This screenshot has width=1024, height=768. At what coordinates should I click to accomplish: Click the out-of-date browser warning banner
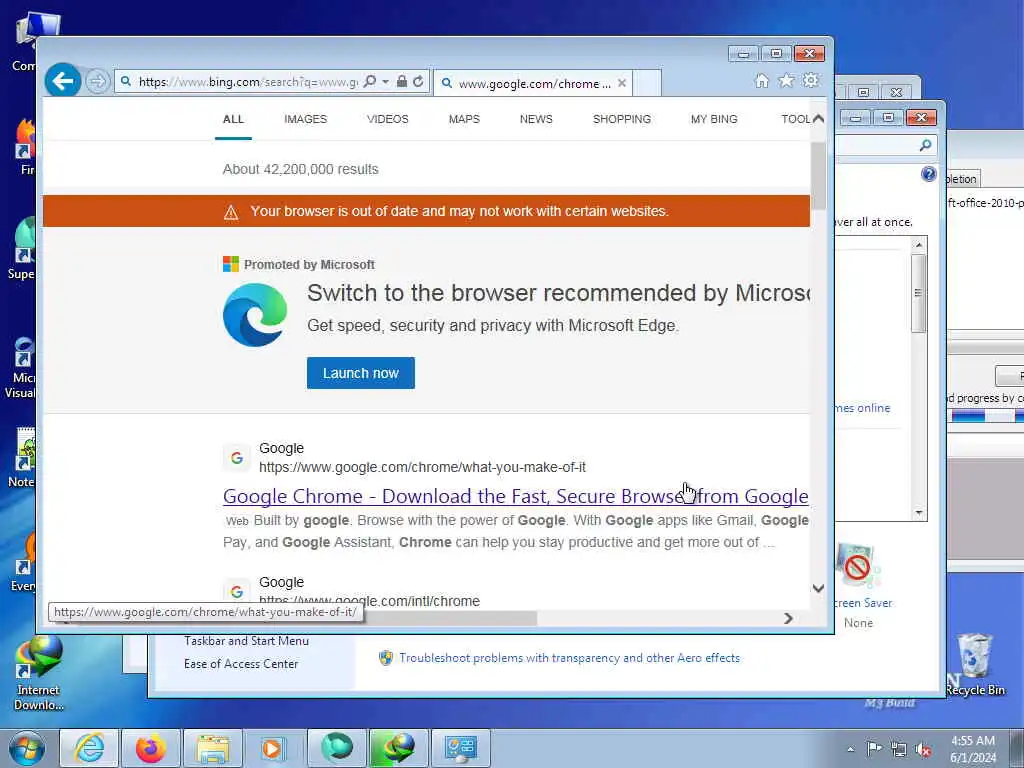pos(426,211)
